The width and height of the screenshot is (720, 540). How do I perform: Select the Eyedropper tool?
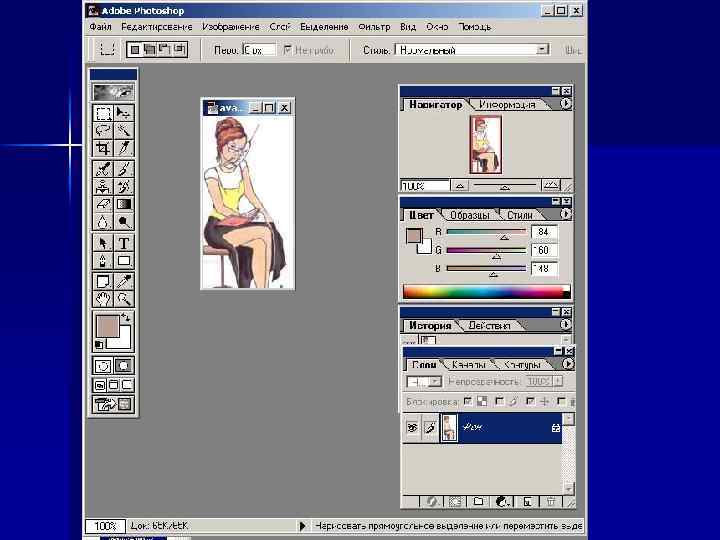[x=123, y=281]
